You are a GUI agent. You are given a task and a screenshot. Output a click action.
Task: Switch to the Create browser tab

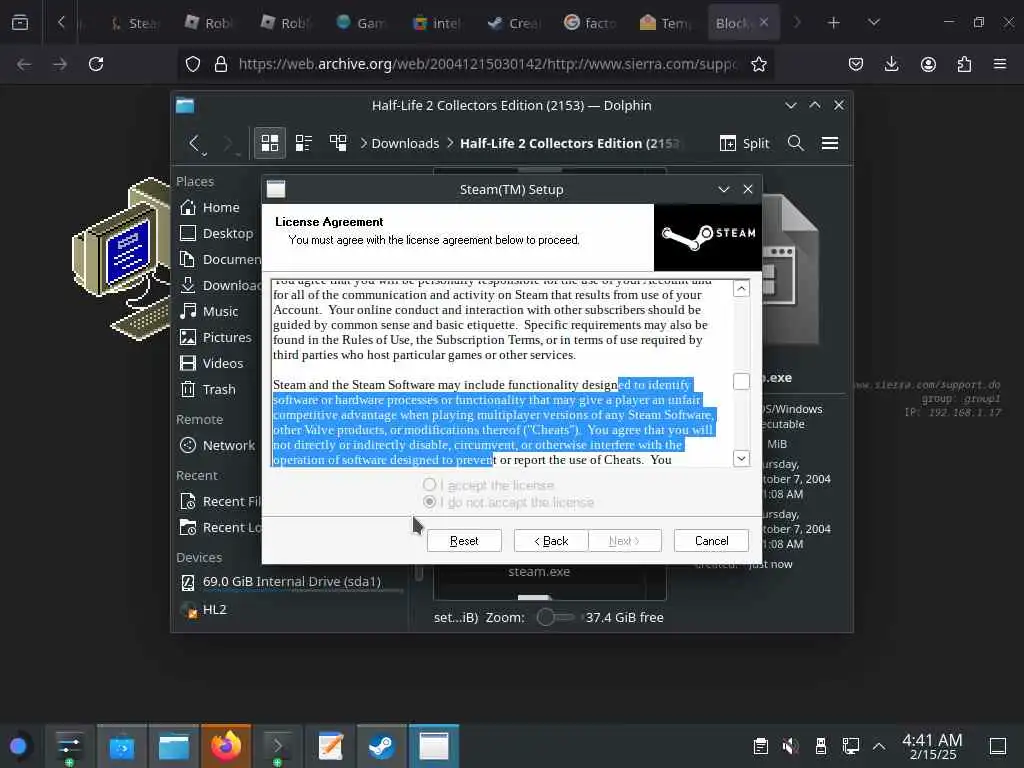(x=514, y=23)
